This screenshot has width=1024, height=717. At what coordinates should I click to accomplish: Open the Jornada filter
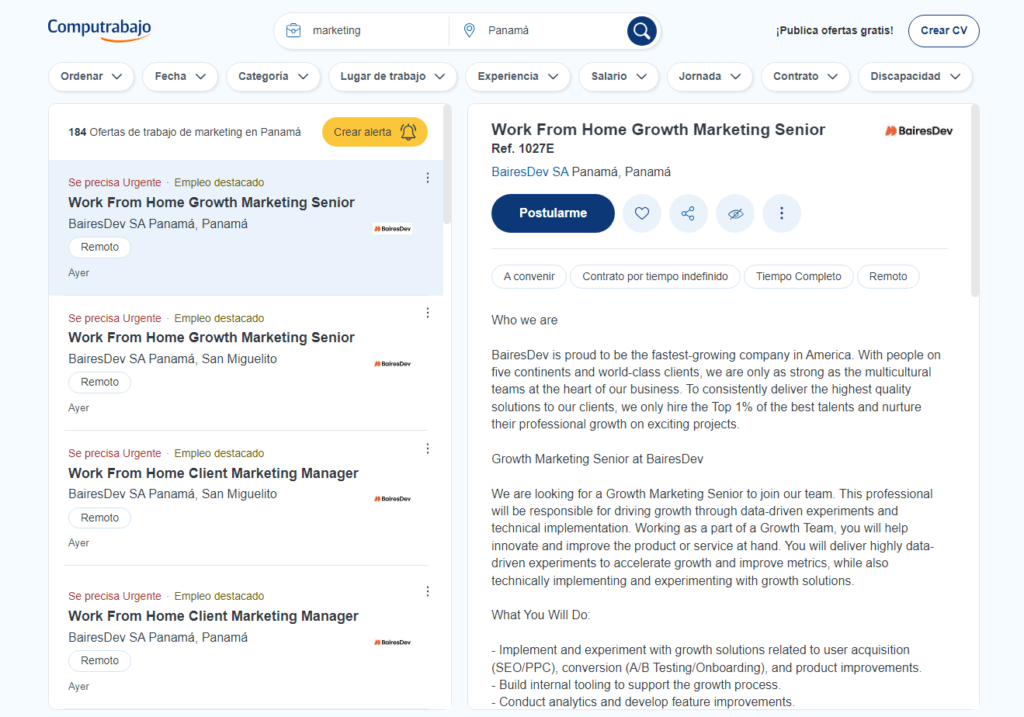709,76
